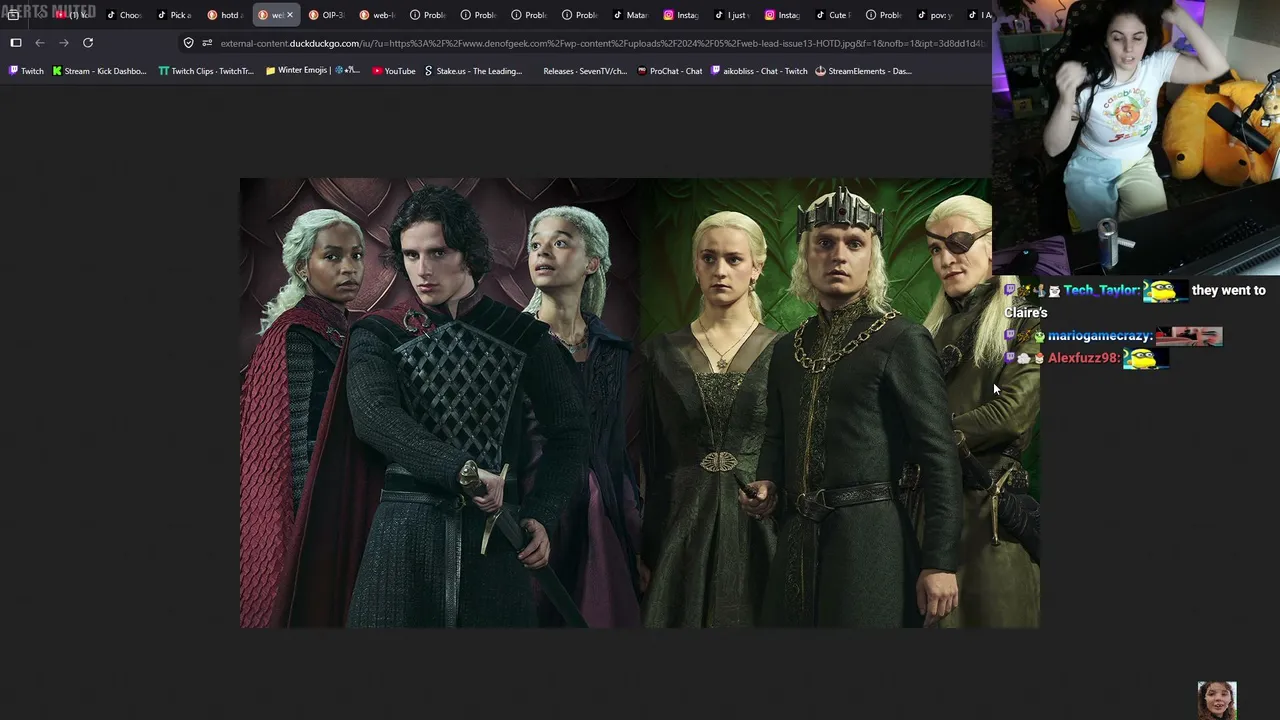This screenshot has height=720, width=1280.
Task: Switch to the 'Pick a' TikTok tab
Action: click(175, 15)
